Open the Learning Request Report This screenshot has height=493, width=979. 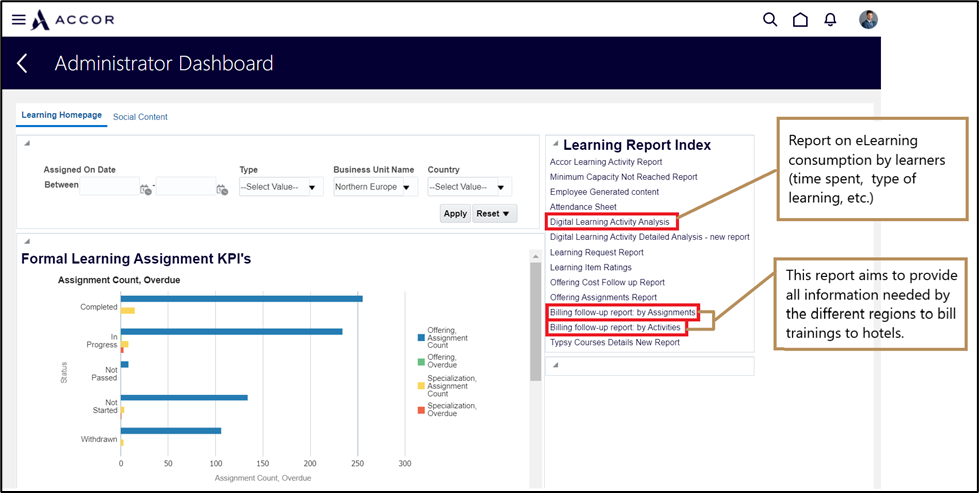pyautogui.click(x=596, y=252)
